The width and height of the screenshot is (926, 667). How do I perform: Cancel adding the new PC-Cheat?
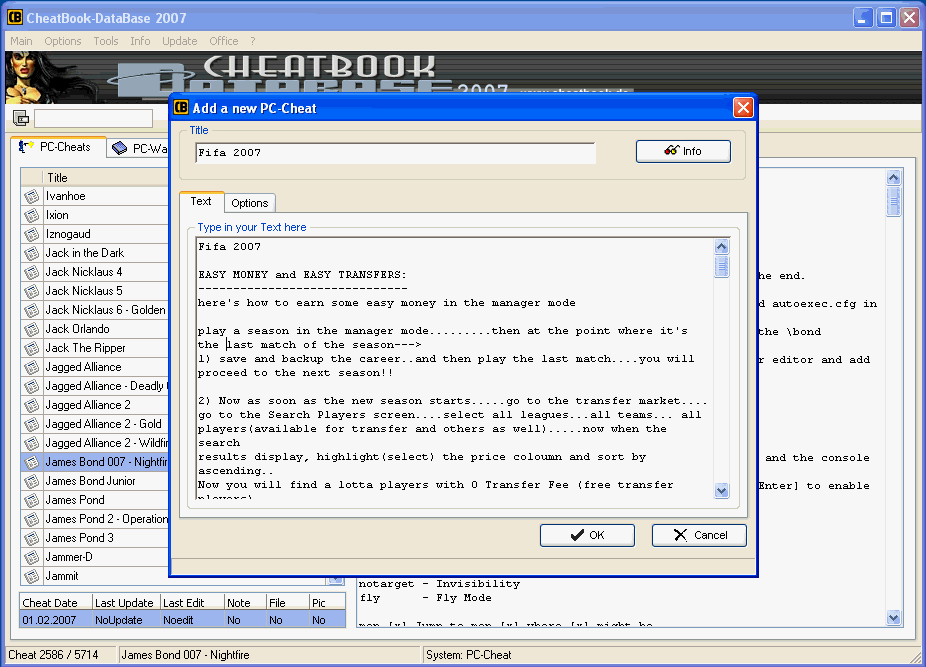[x=699, y=535]
